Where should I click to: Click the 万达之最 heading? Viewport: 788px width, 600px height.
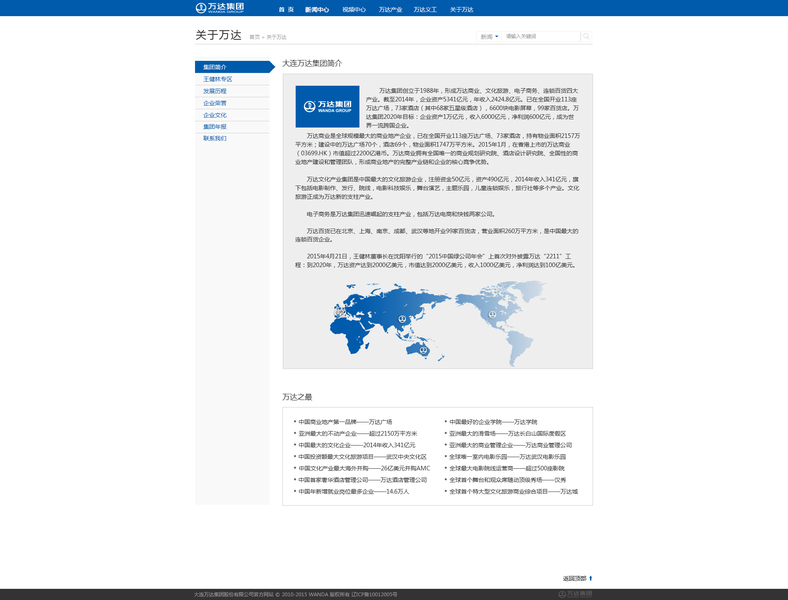pyautogui.click(x=297, y=397)
